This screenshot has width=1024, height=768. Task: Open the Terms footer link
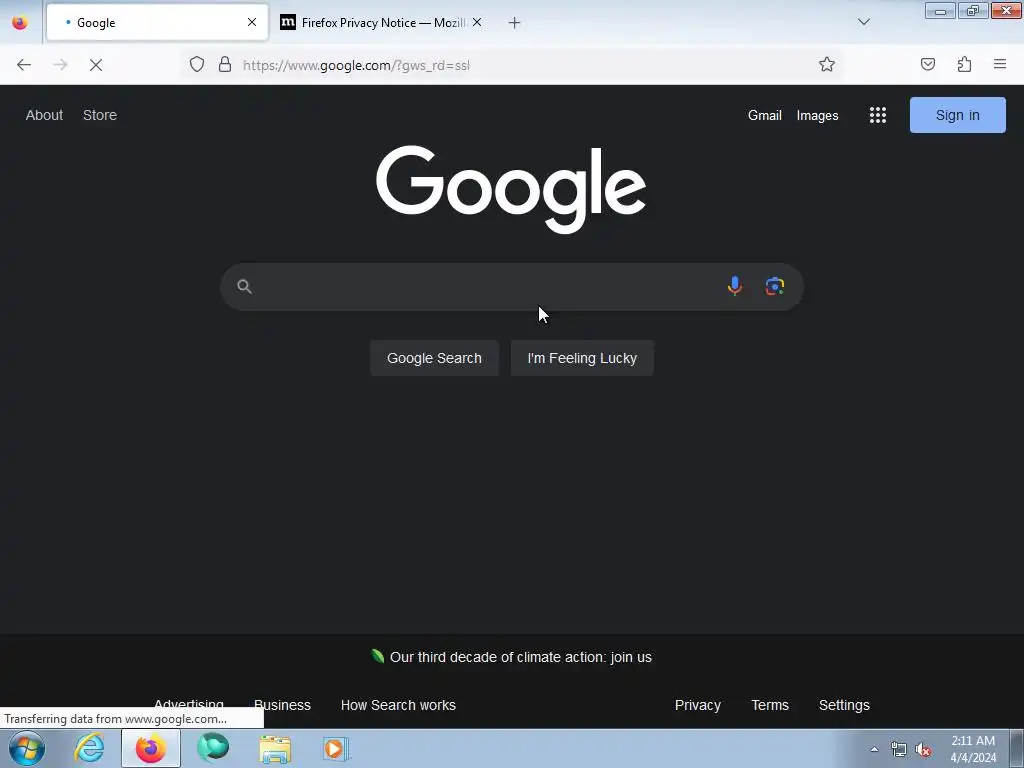click(x=770, y=705)
